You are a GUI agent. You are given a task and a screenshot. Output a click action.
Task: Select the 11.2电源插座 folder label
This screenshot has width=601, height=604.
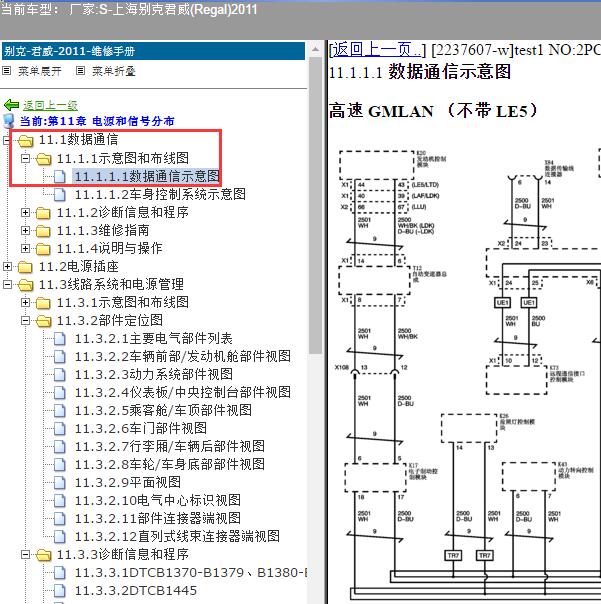click(79, 267)
